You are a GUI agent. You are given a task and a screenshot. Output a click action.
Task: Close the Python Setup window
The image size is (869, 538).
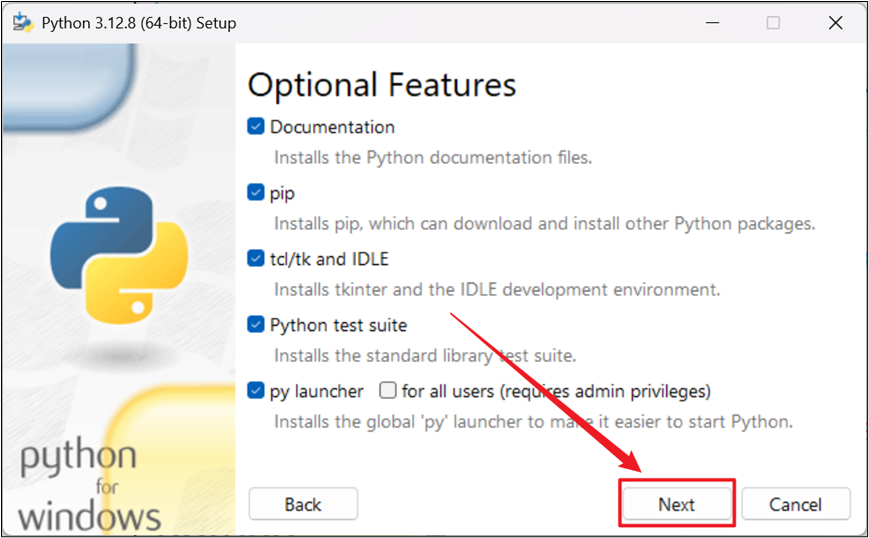836,23
